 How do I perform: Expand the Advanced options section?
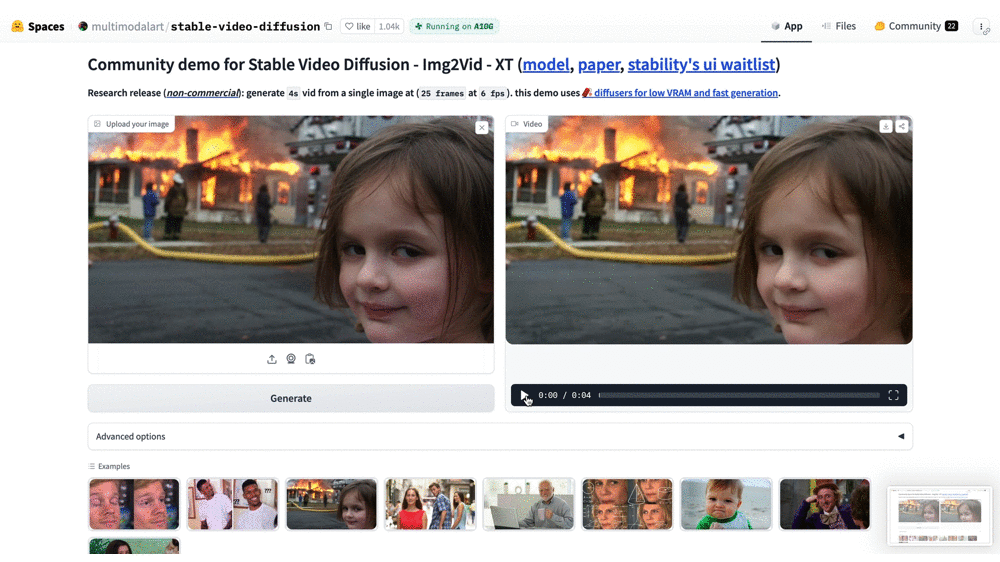click(x=500, y=436)
